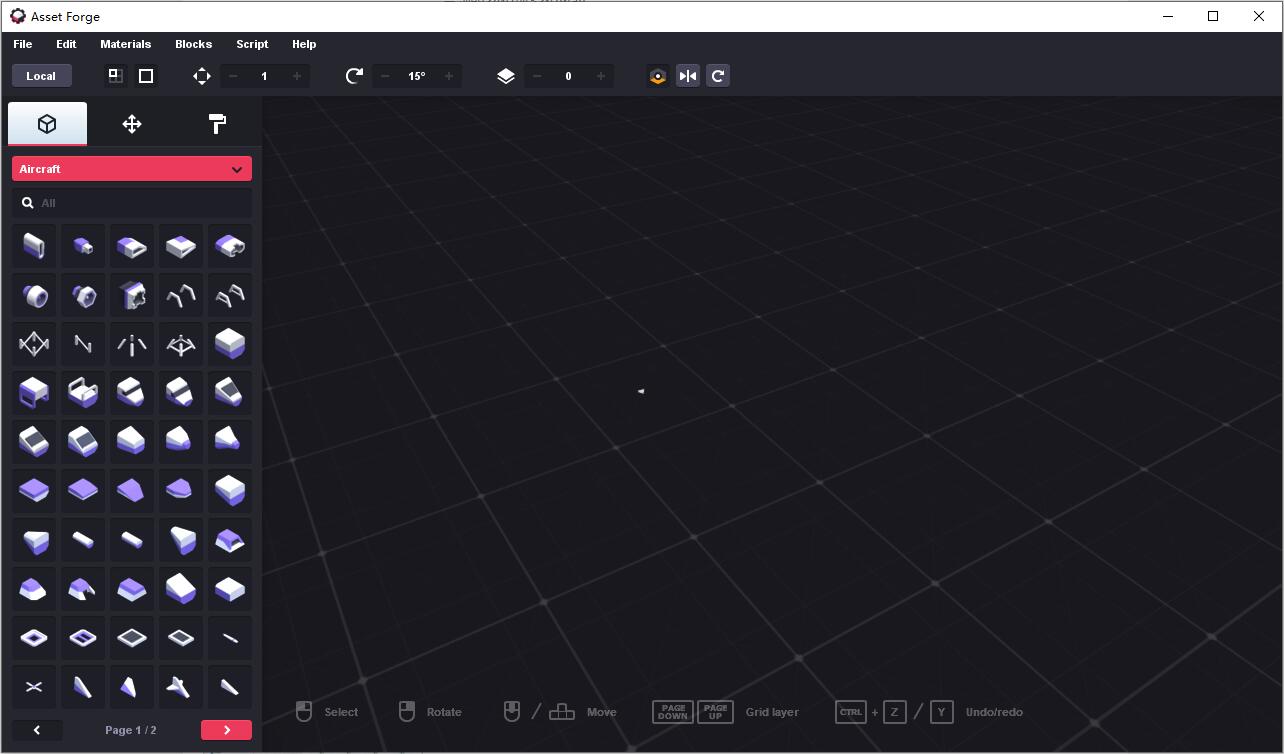The height and width of the screenshot is (754, 1284).
Task: Toggle the lighting indicator on the toolbar
Action: pyautogui.click(x=657, y=75)
